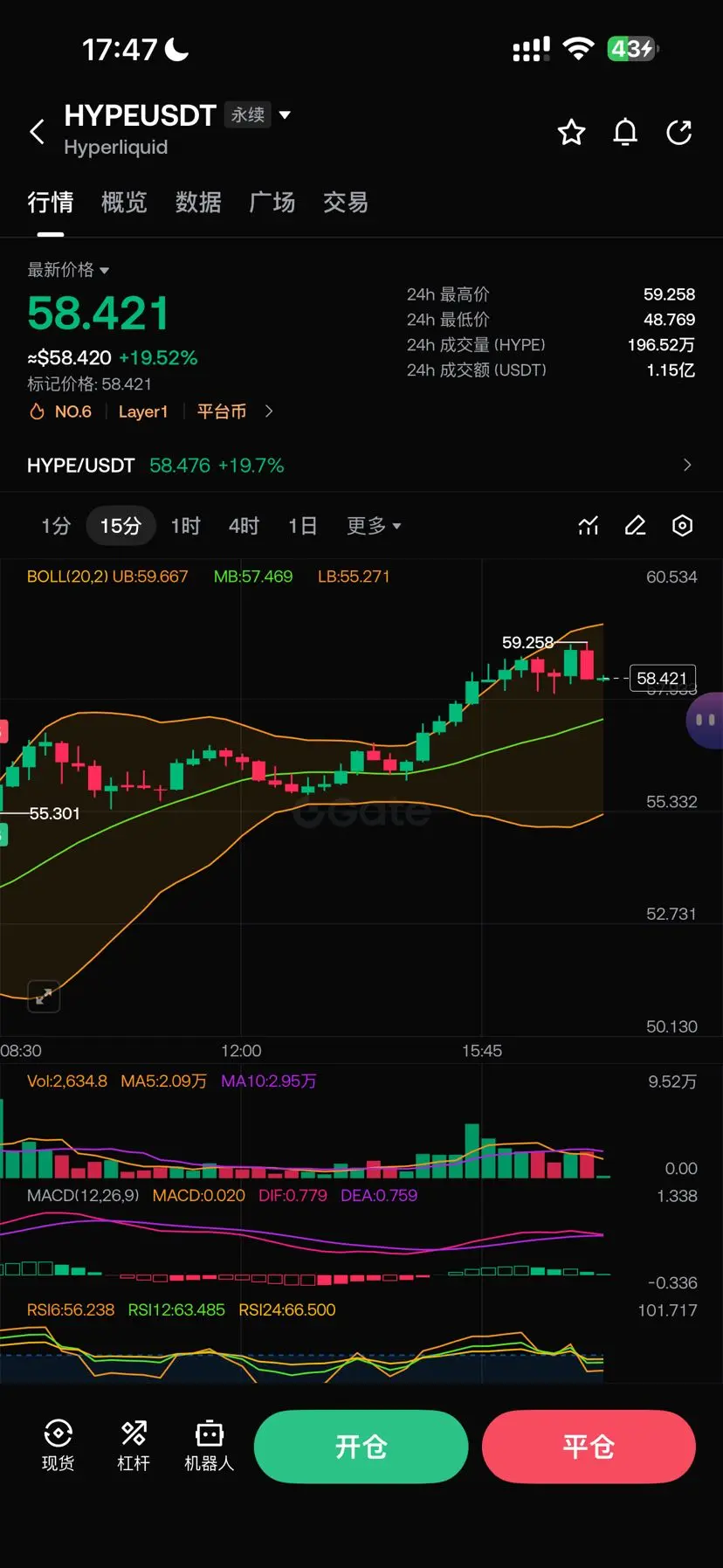The image size is (723, 1568).
Task: Tap 开仓 open position button
Action: [x=361, y=1447]
